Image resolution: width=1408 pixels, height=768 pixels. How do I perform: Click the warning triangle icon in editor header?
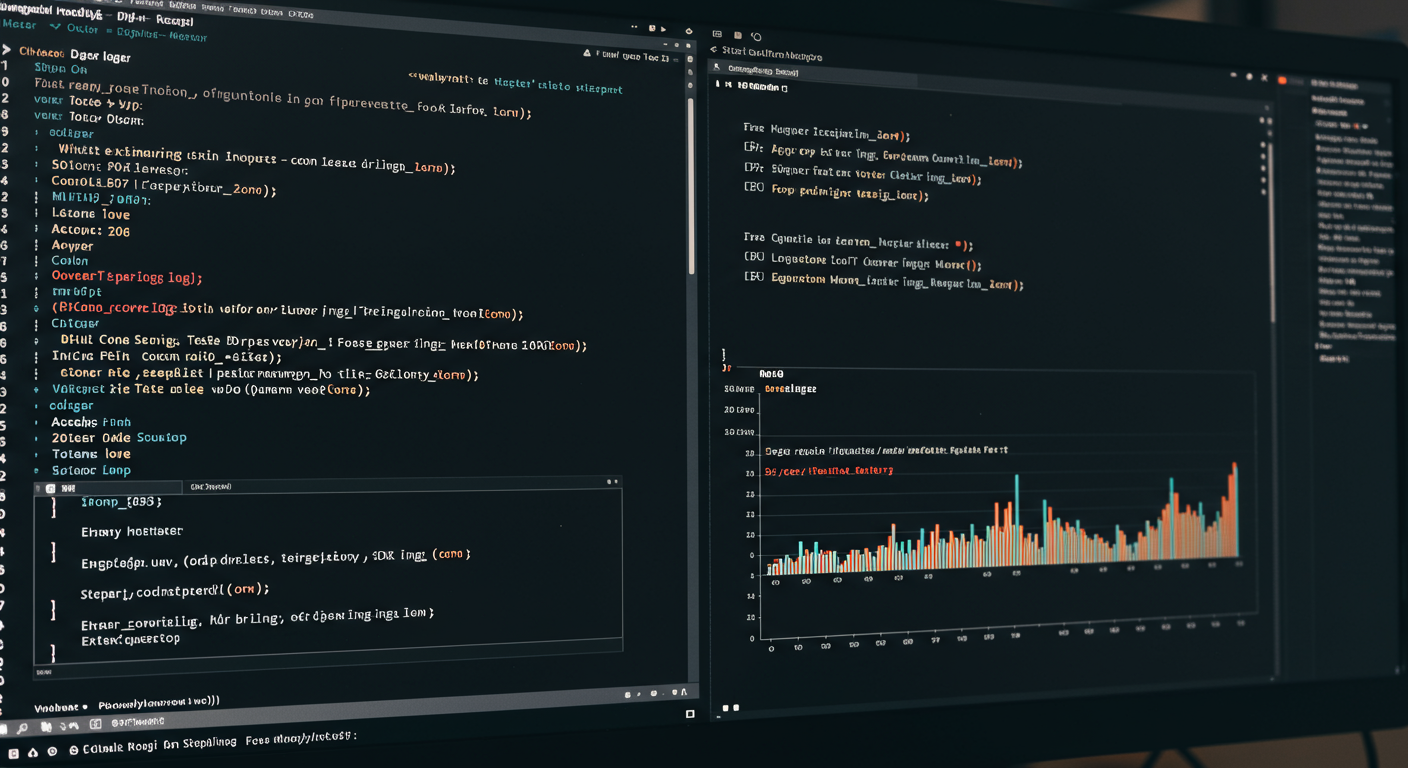pos(586,53)
